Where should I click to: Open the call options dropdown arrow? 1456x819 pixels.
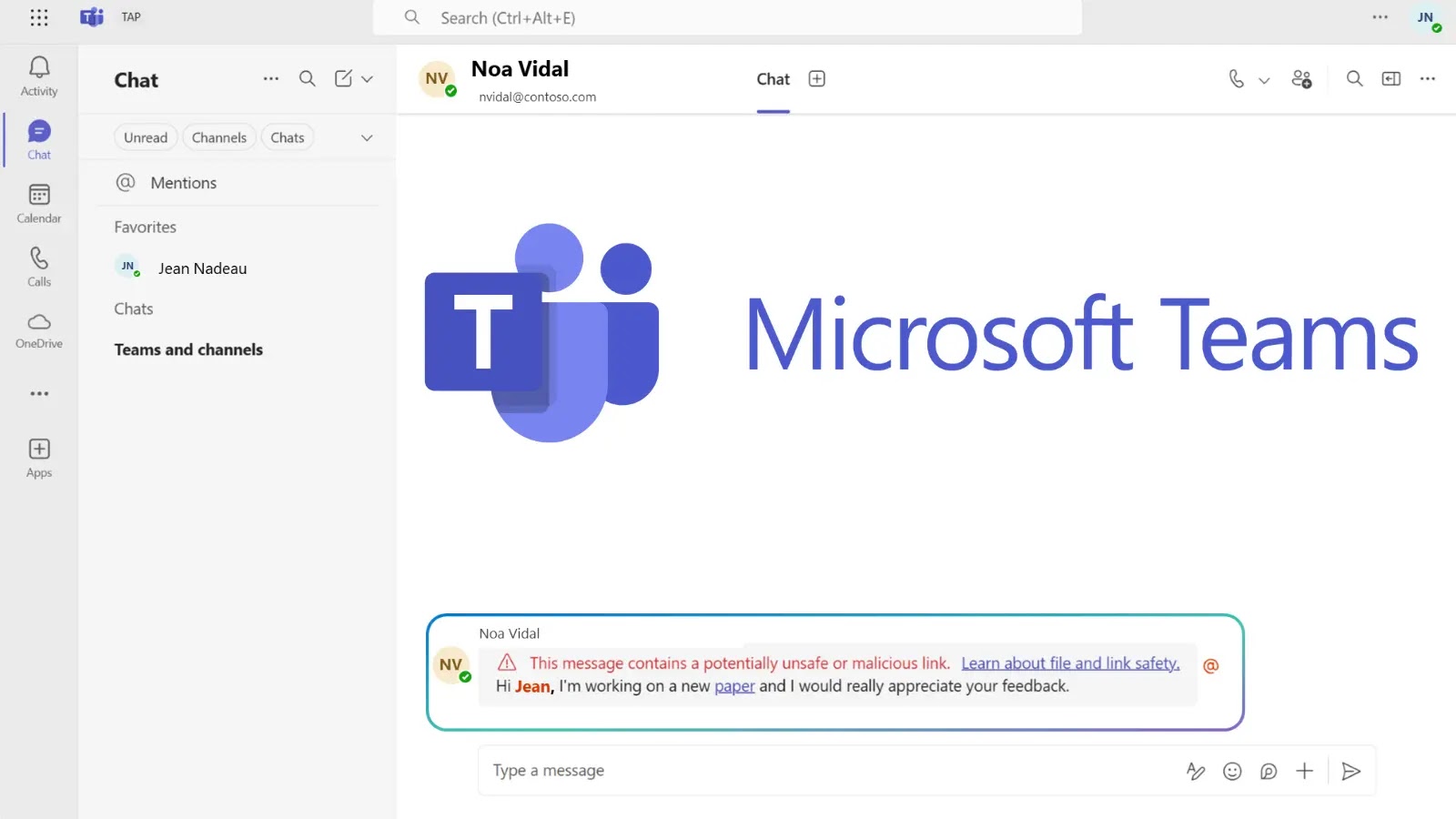pyautogui.click(x=1264, y=80)
